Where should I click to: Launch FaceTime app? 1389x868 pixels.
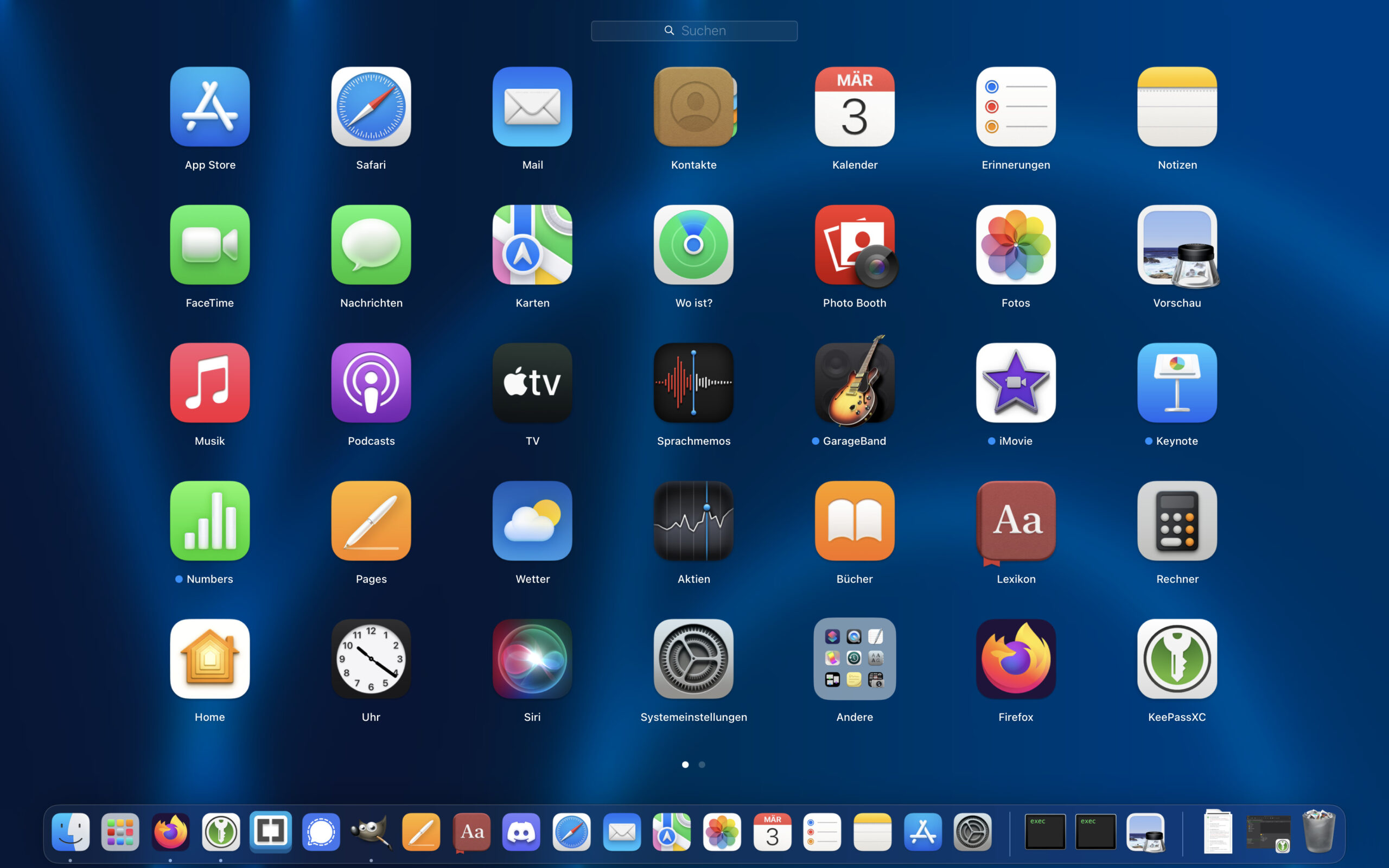click(x=209, y=245)
